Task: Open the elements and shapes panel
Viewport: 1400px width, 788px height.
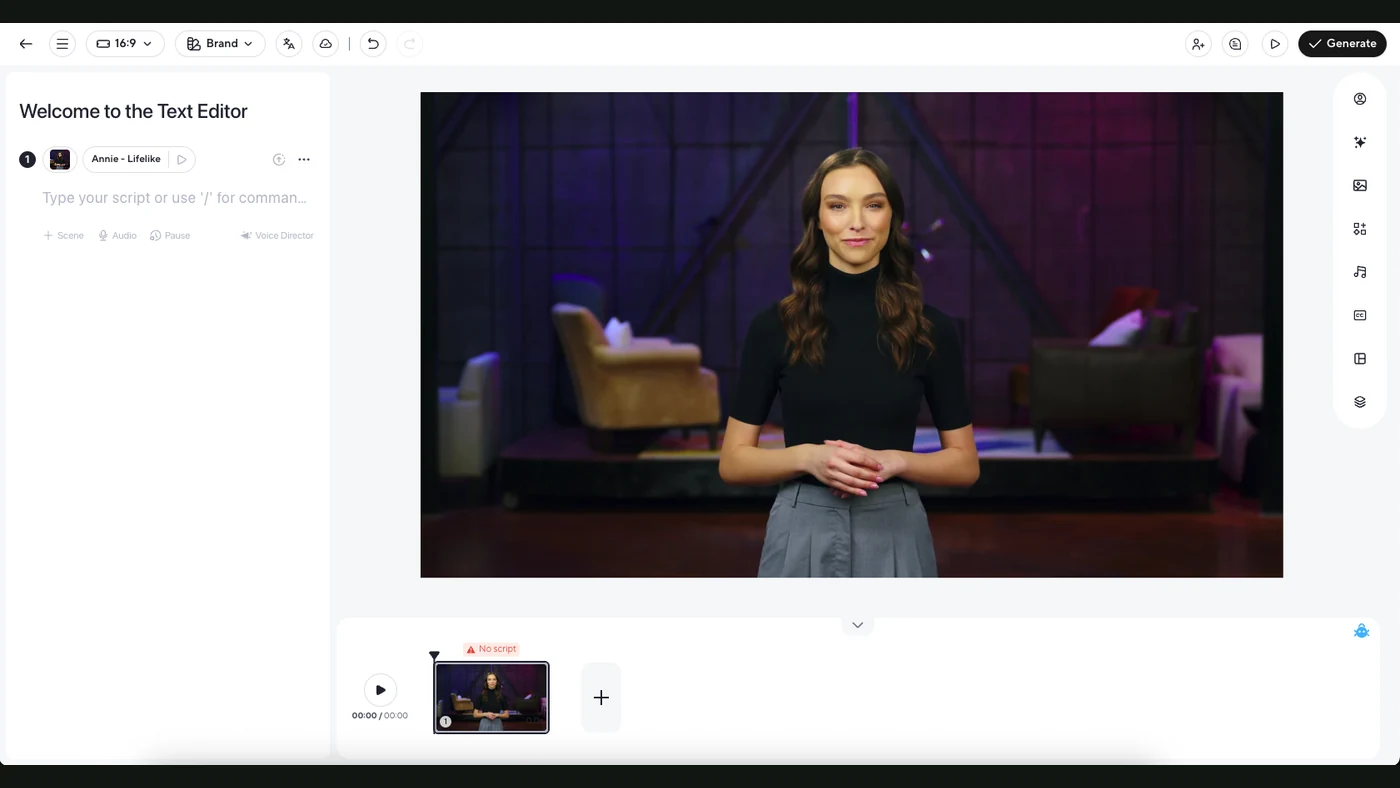Action: [1360, 229]
